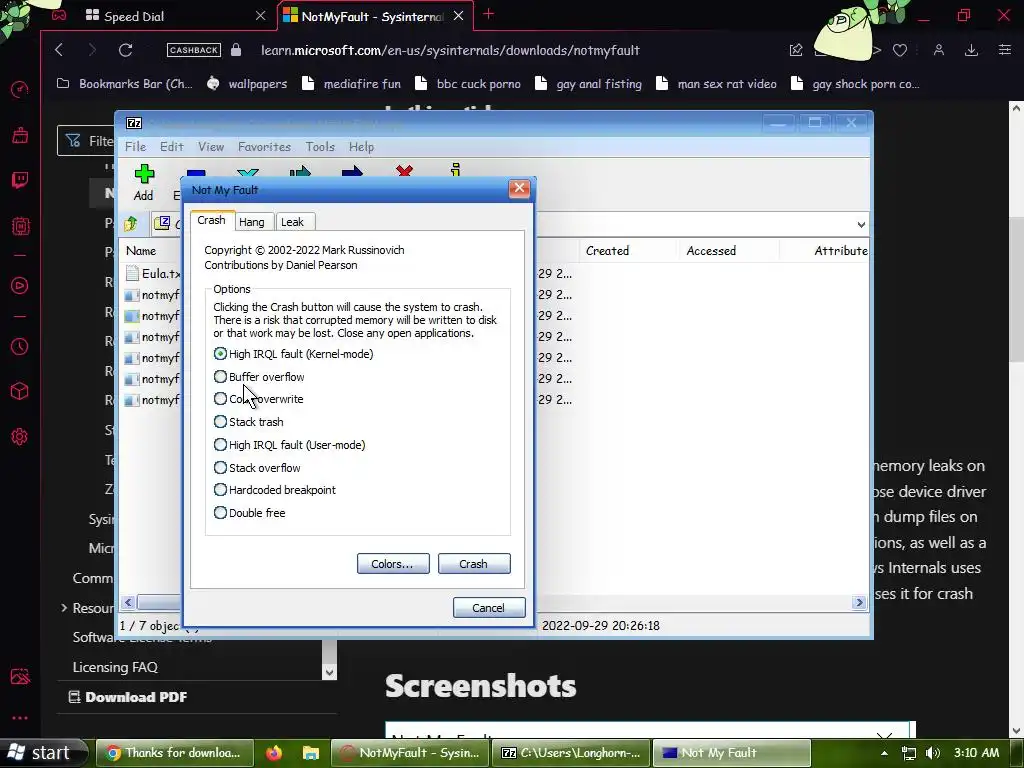Click the Crash button in the dialog
This screenshot has width=1024, height=768.
click(x=473, y=564)
